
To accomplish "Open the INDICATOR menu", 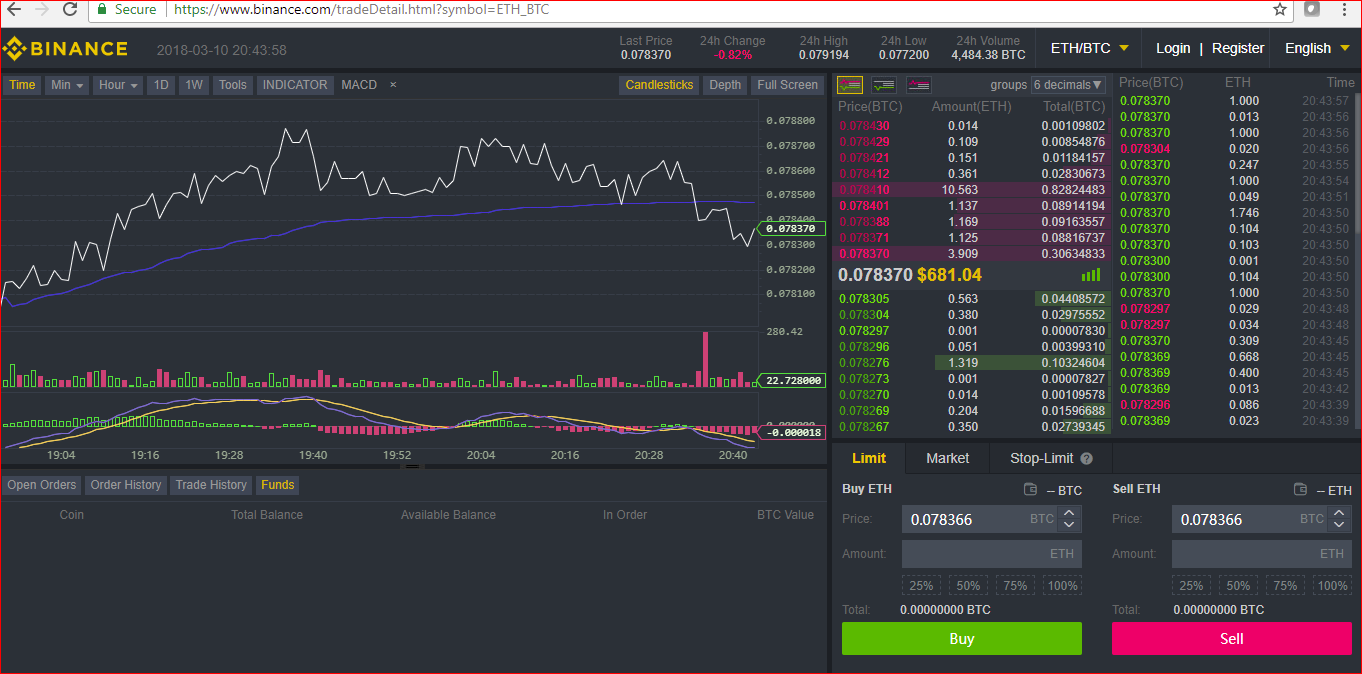I will [x=295, y=85].
